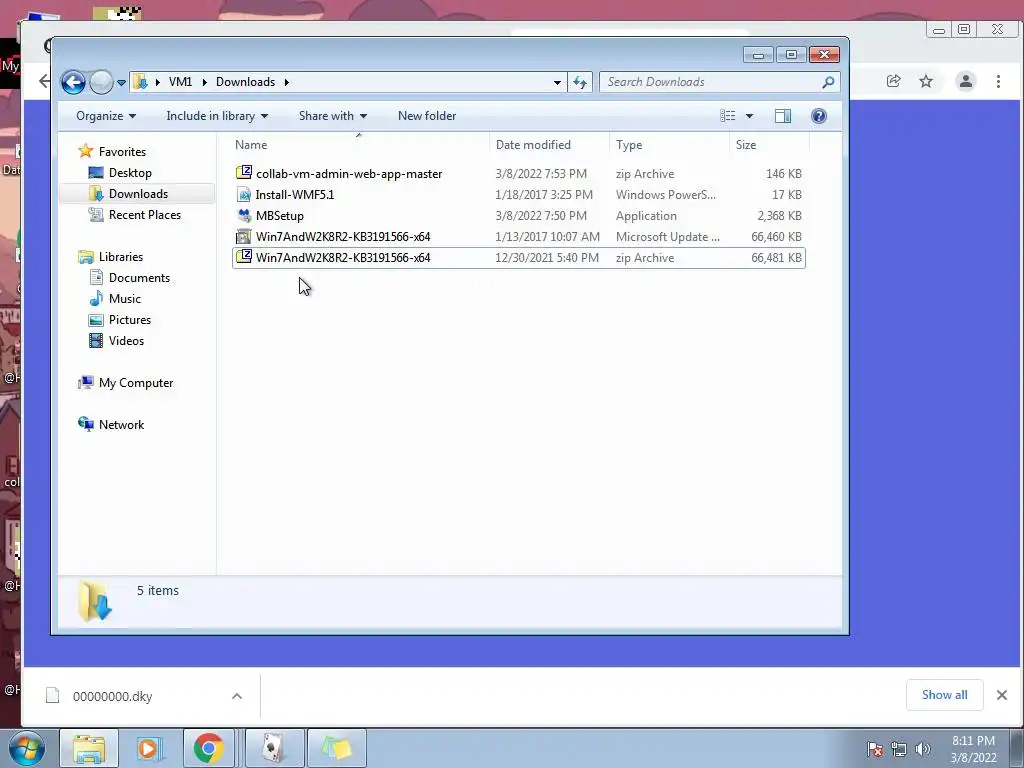This screenshot has width=1024, height=768.
Task: Refresh the Downloads folder view
Action: click(580, 82)
